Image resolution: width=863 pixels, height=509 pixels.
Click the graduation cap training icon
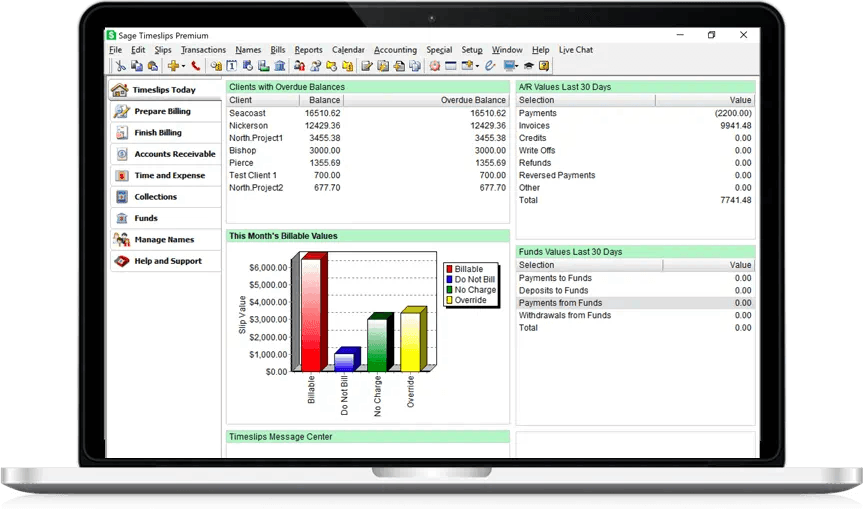point(528,66)
